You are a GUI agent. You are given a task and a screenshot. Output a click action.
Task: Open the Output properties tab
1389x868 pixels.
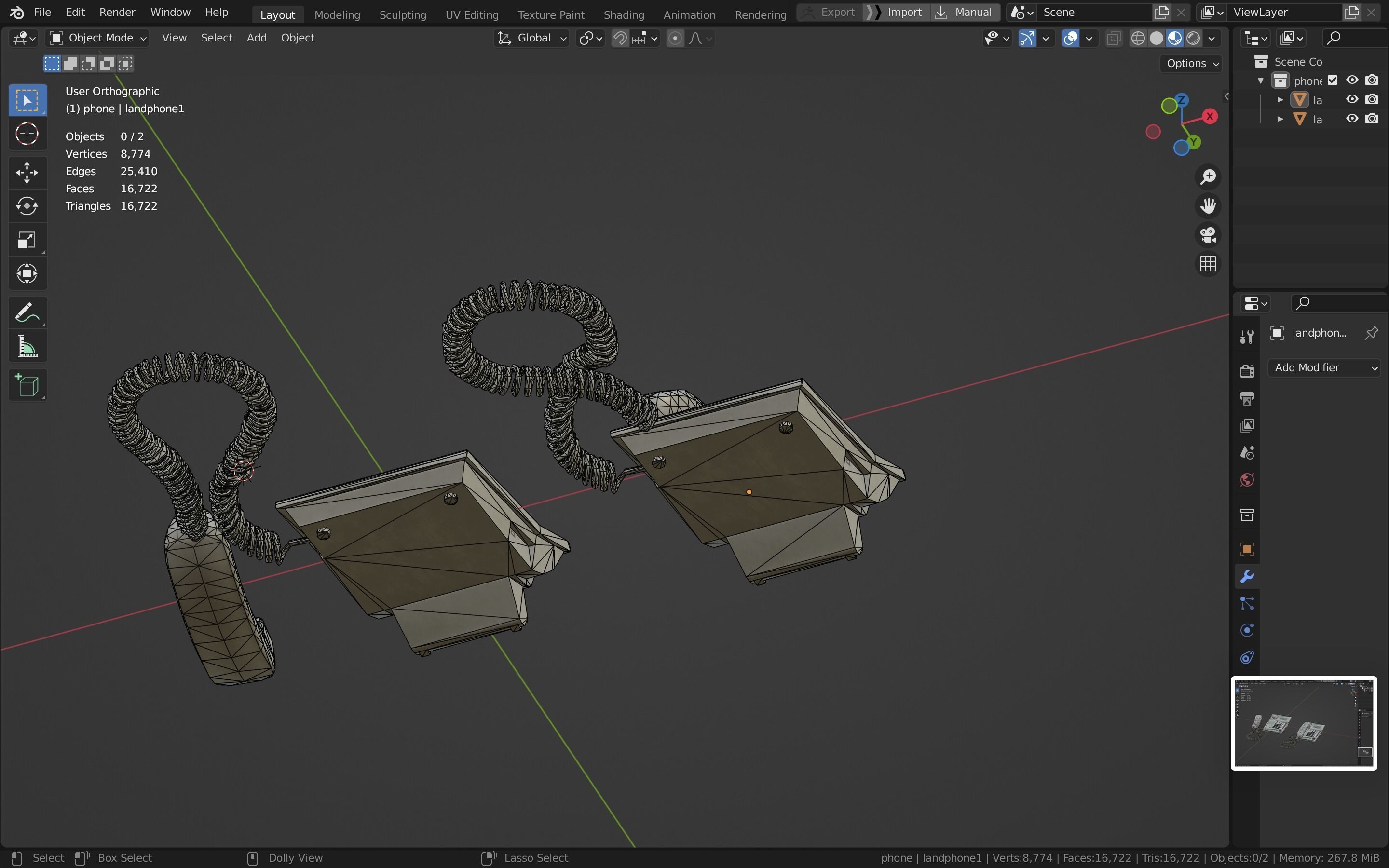click(1247, 398)
